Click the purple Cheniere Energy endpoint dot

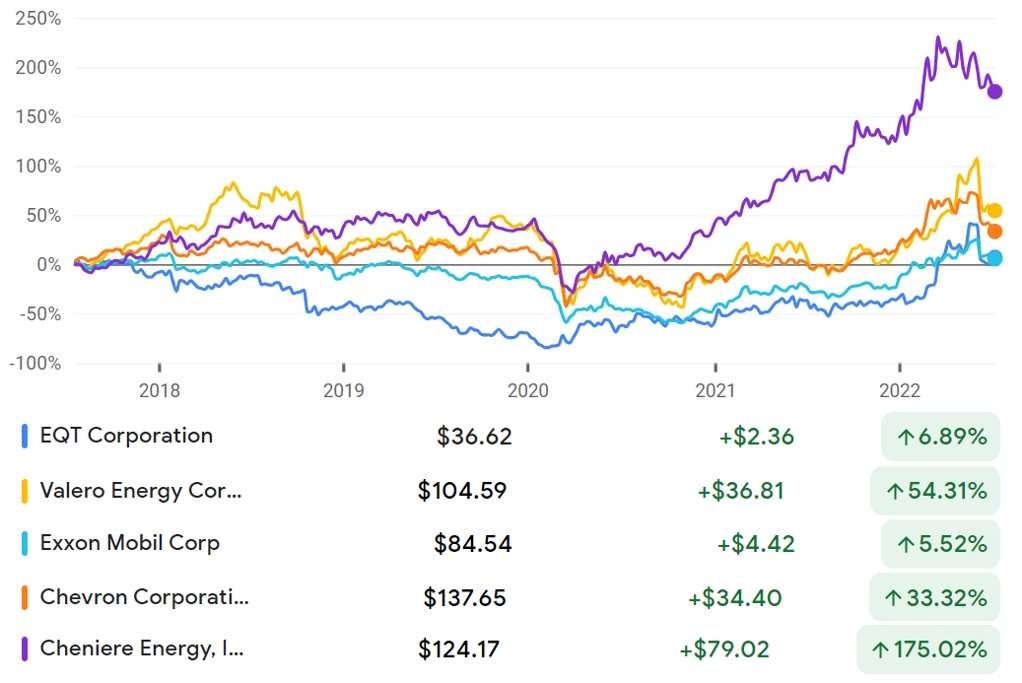pos(995,92)
